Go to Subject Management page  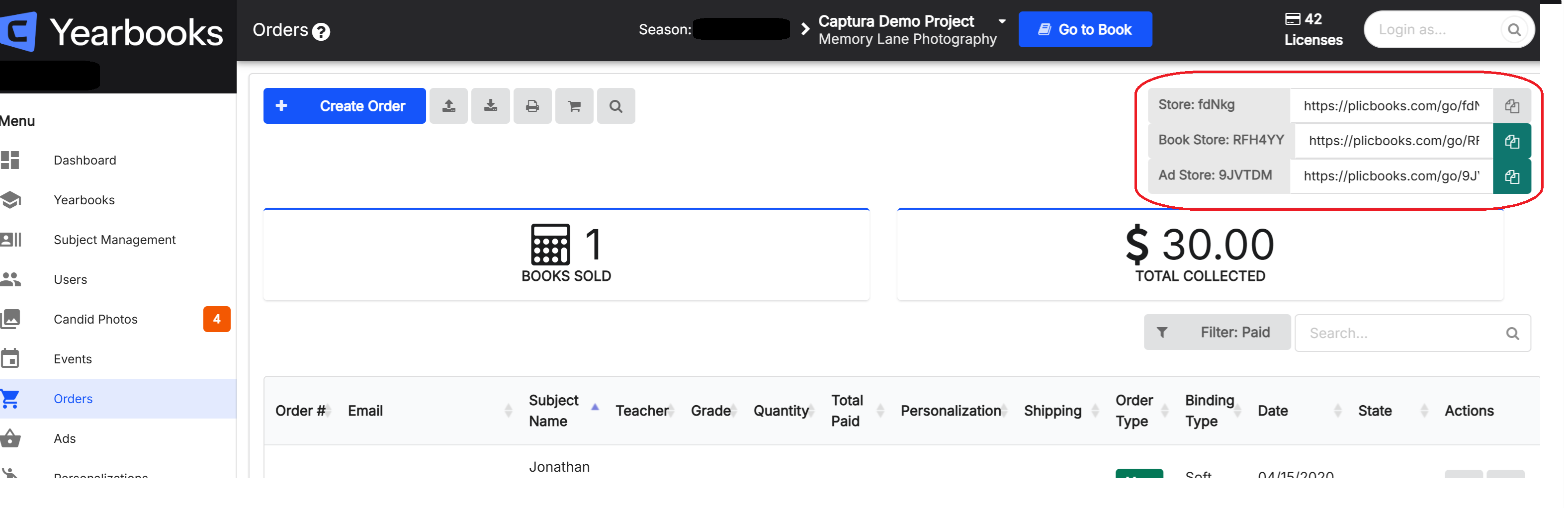(114, 240)
